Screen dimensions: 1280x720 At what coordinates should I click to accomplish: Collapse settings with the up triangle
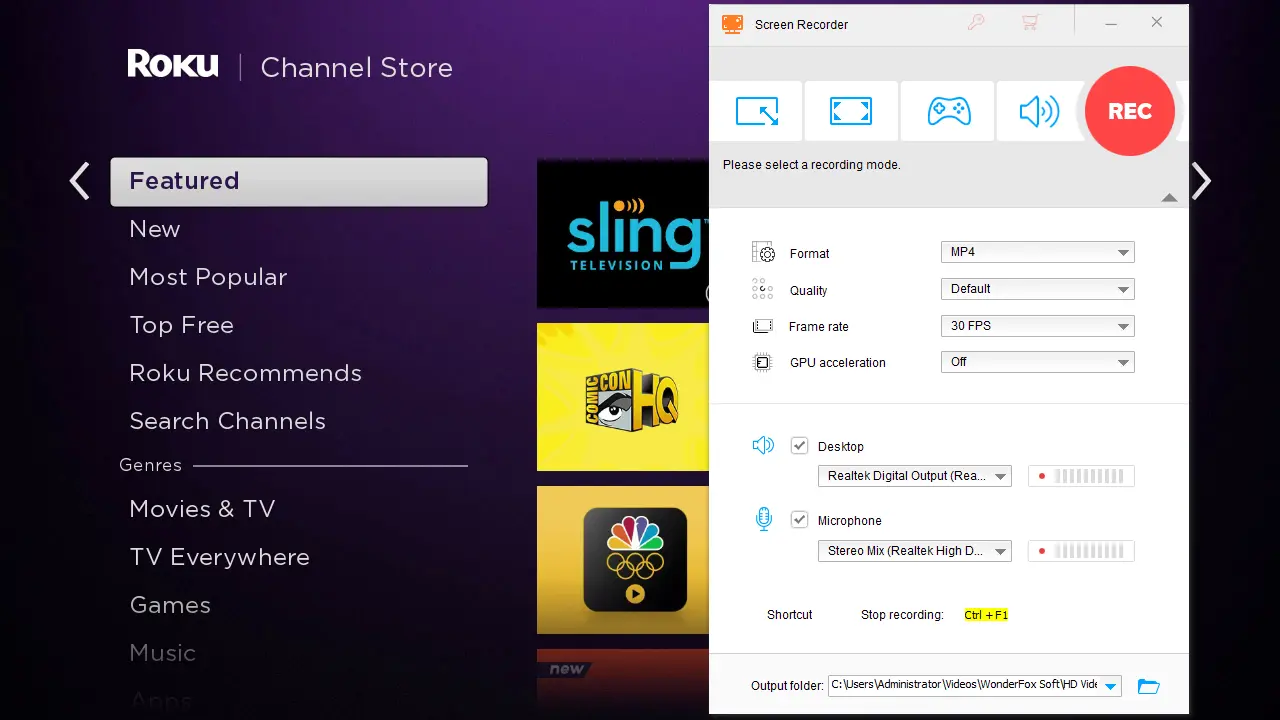click(x=1169, y=198)
